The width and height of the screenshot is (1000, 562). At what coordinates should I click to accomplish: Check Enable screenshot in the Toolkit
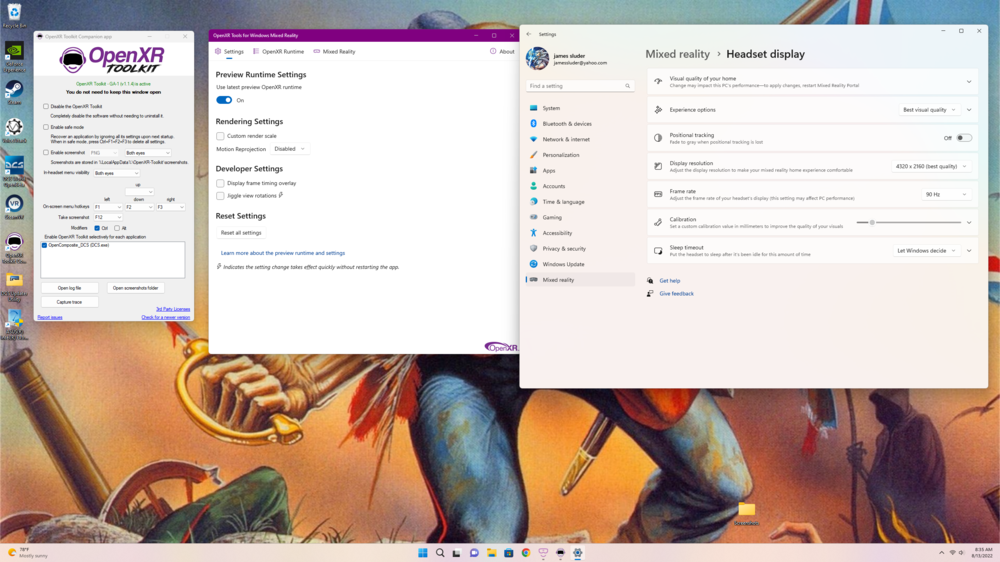46,152
